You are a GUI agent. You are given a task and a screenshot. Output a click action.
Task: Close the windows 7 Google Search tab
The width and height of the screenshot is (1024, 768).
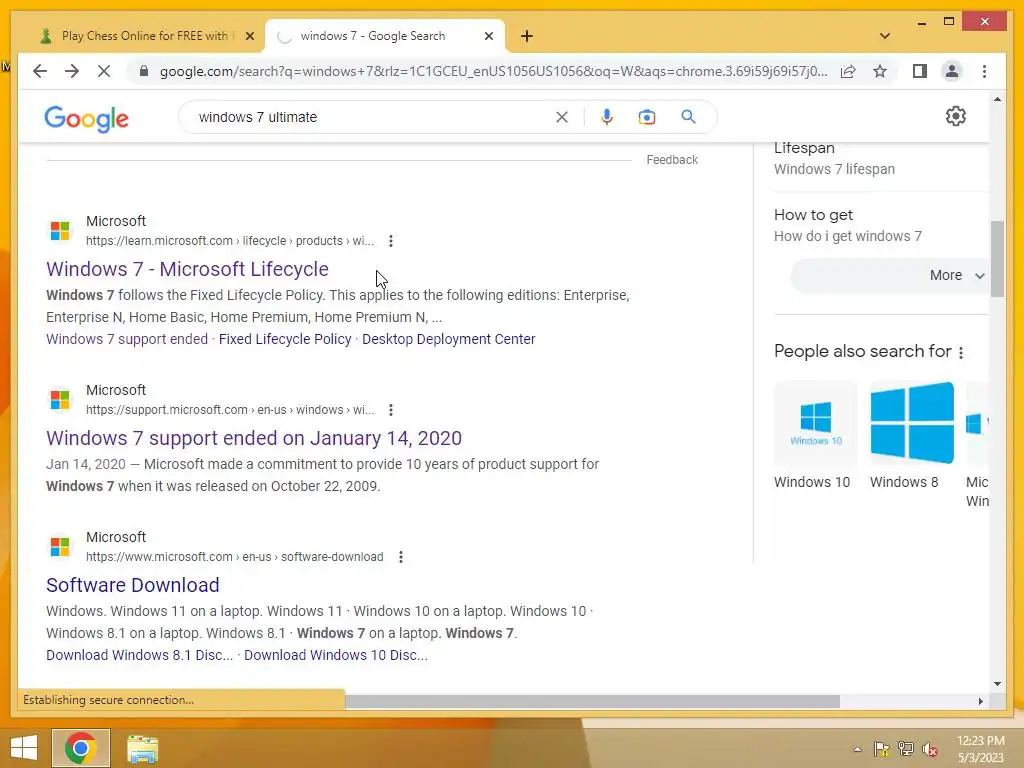pos(488,36)
